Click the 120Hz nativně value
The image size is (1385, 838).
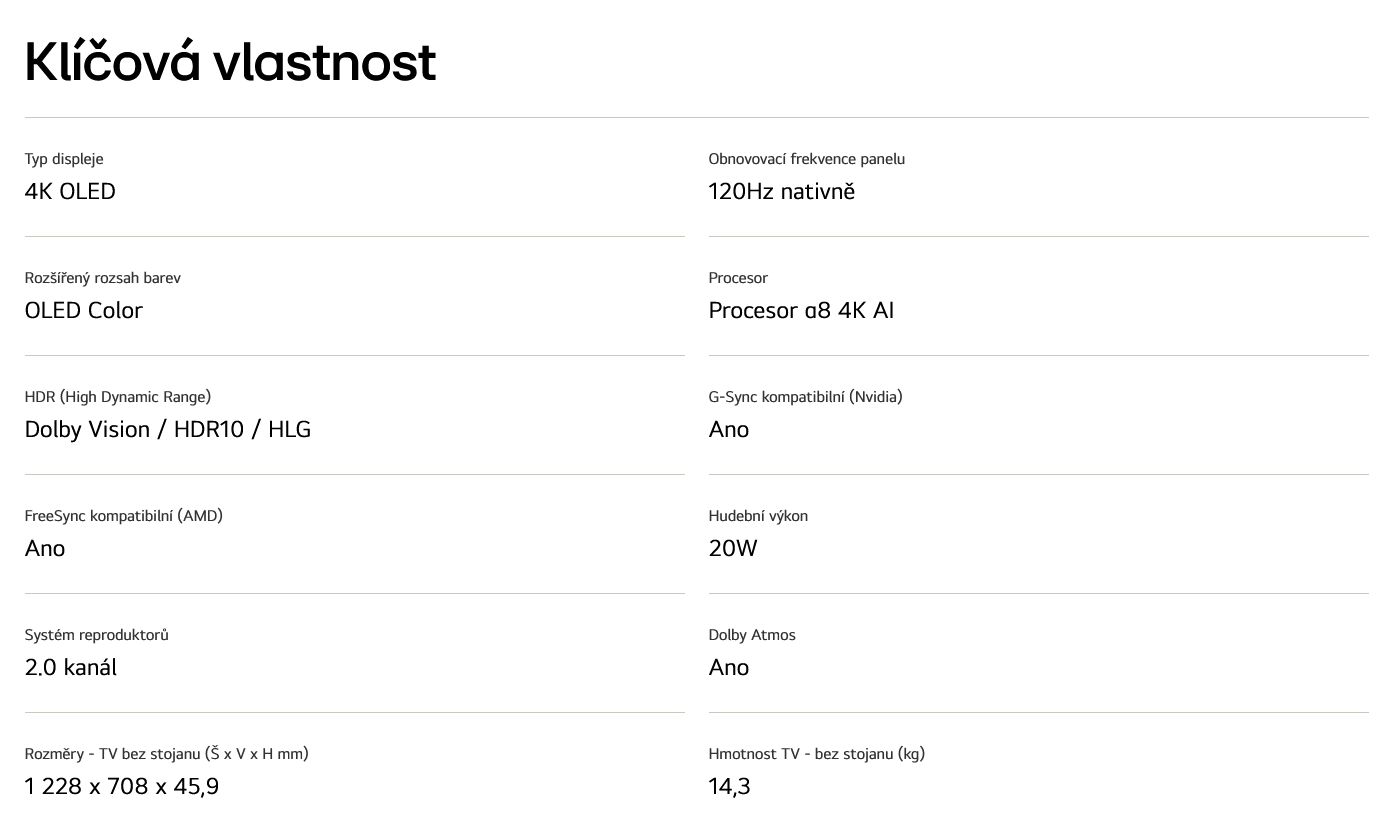(x=781, y=191)
